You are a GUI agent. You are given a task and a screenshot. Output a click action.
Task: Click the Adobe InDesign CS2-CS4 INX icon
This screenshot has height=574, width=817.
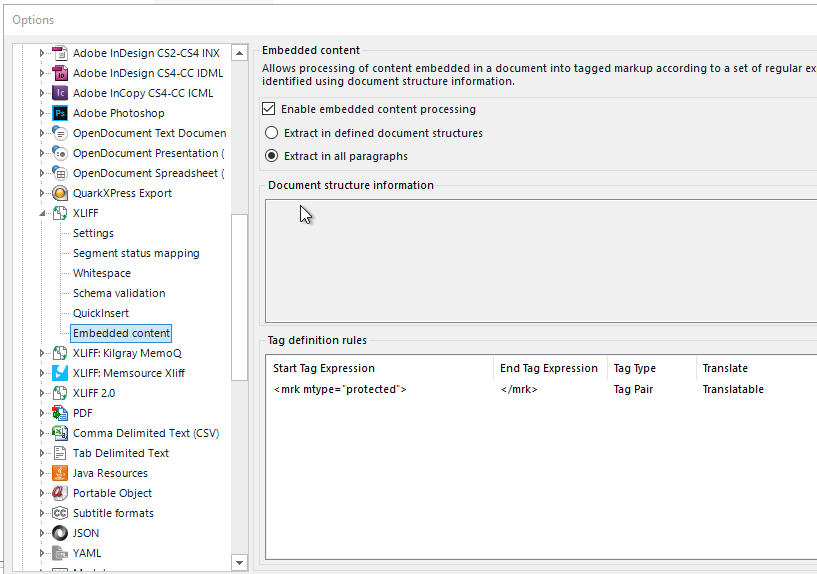pos(60,53)
